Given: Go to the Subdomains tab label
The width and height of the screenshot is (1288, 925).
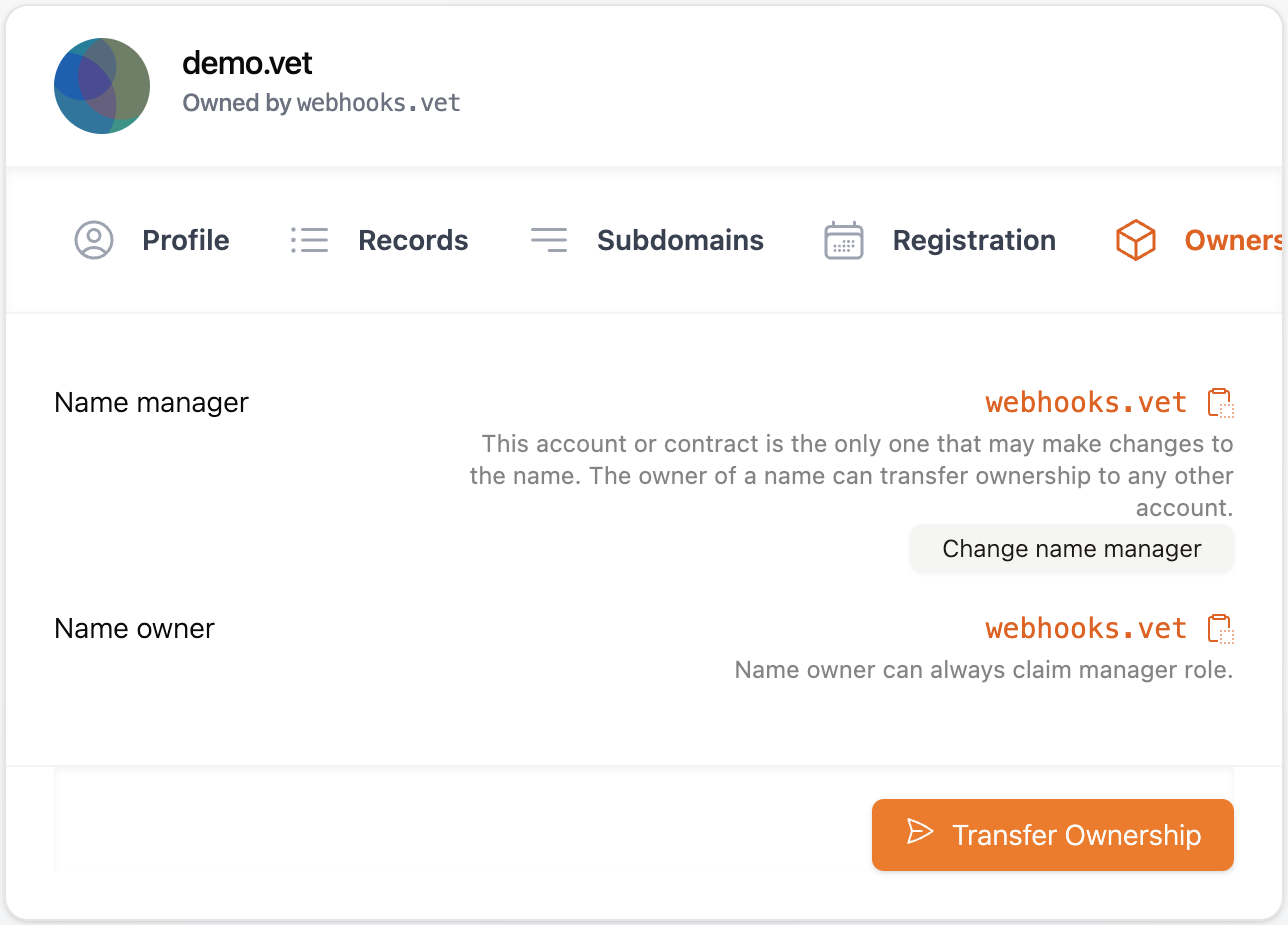Looking at the screenshot, I should coord(680,240).
